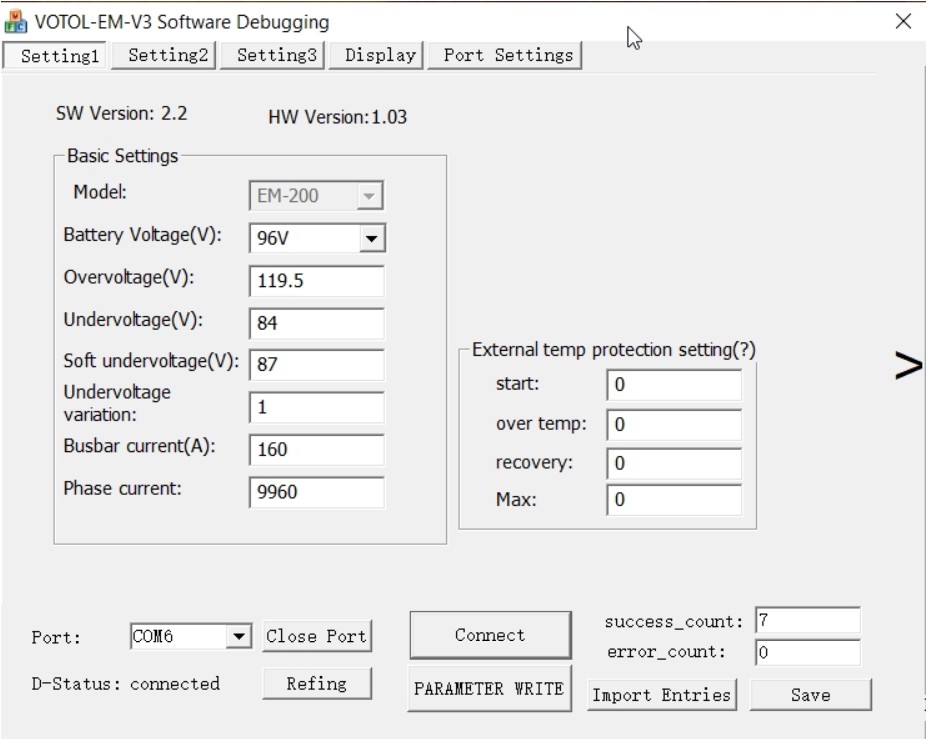Click the over temp input field

674,425
